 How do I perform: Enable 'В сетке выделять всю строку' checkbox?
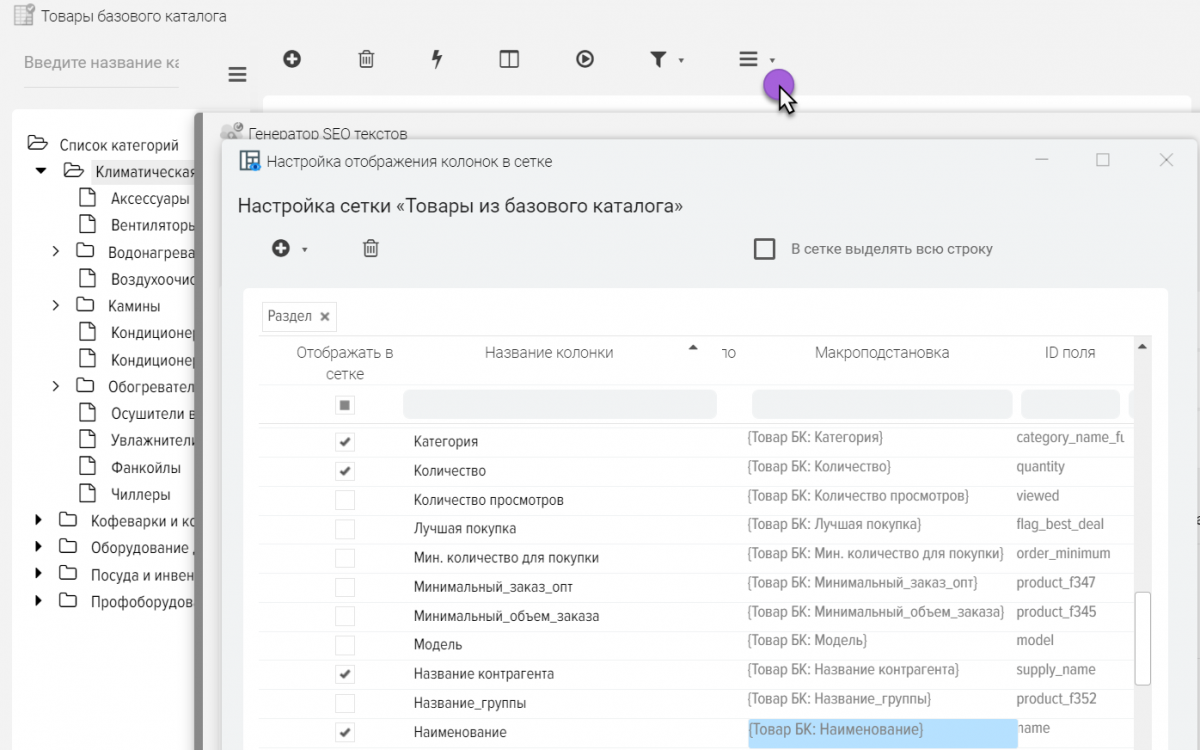(765, 249)
